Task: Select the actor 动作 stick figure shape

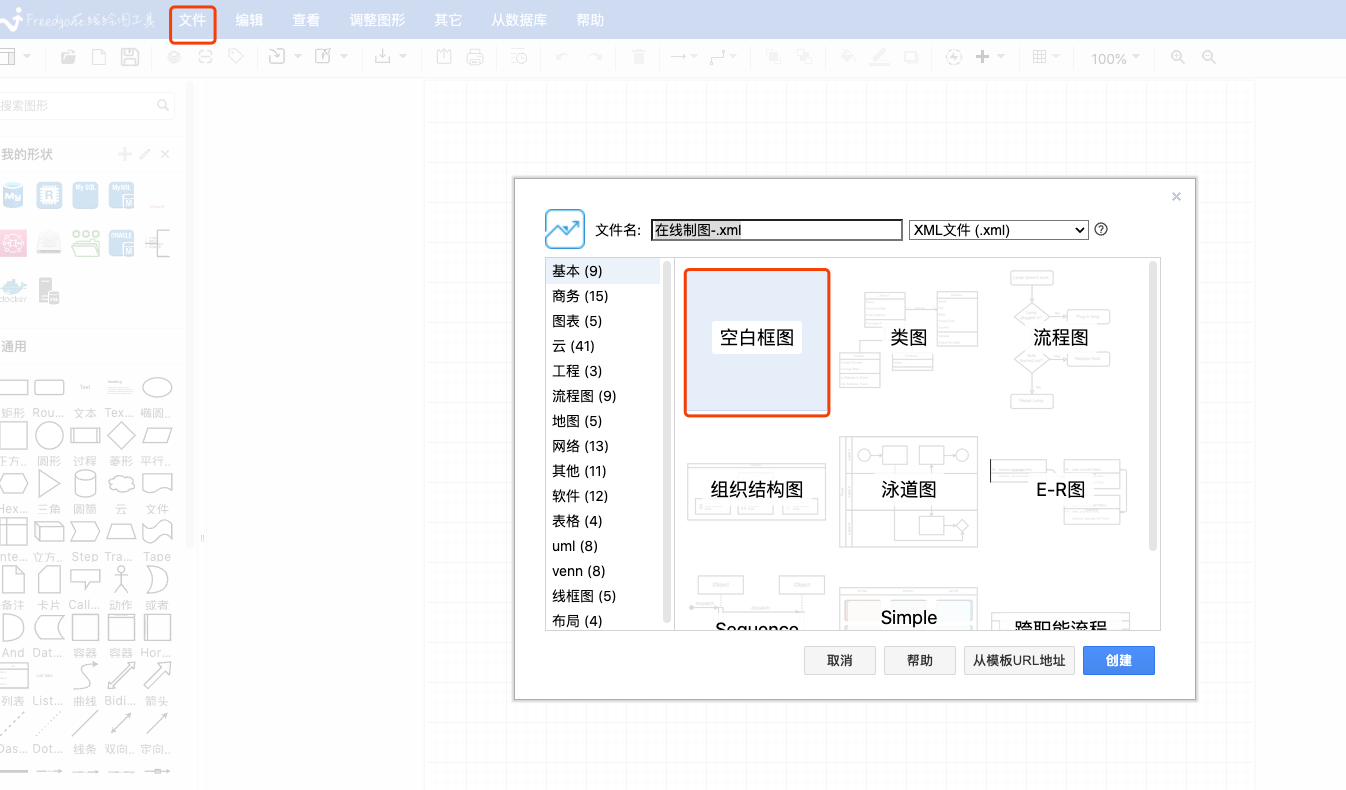Action: (x=121, y=580)
